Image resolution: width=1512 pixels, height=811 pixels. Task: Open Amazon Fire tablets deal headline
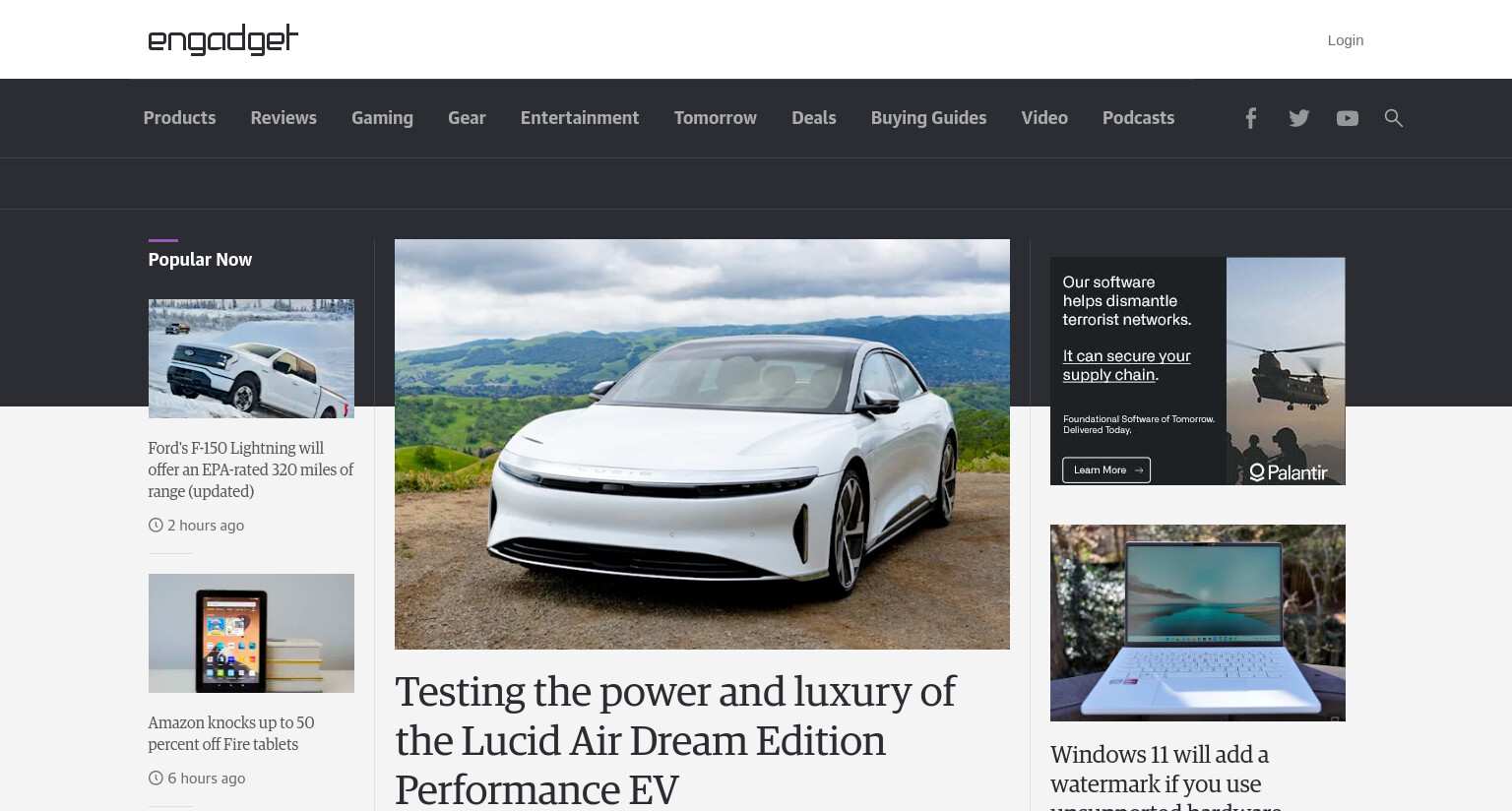(231, 733)
